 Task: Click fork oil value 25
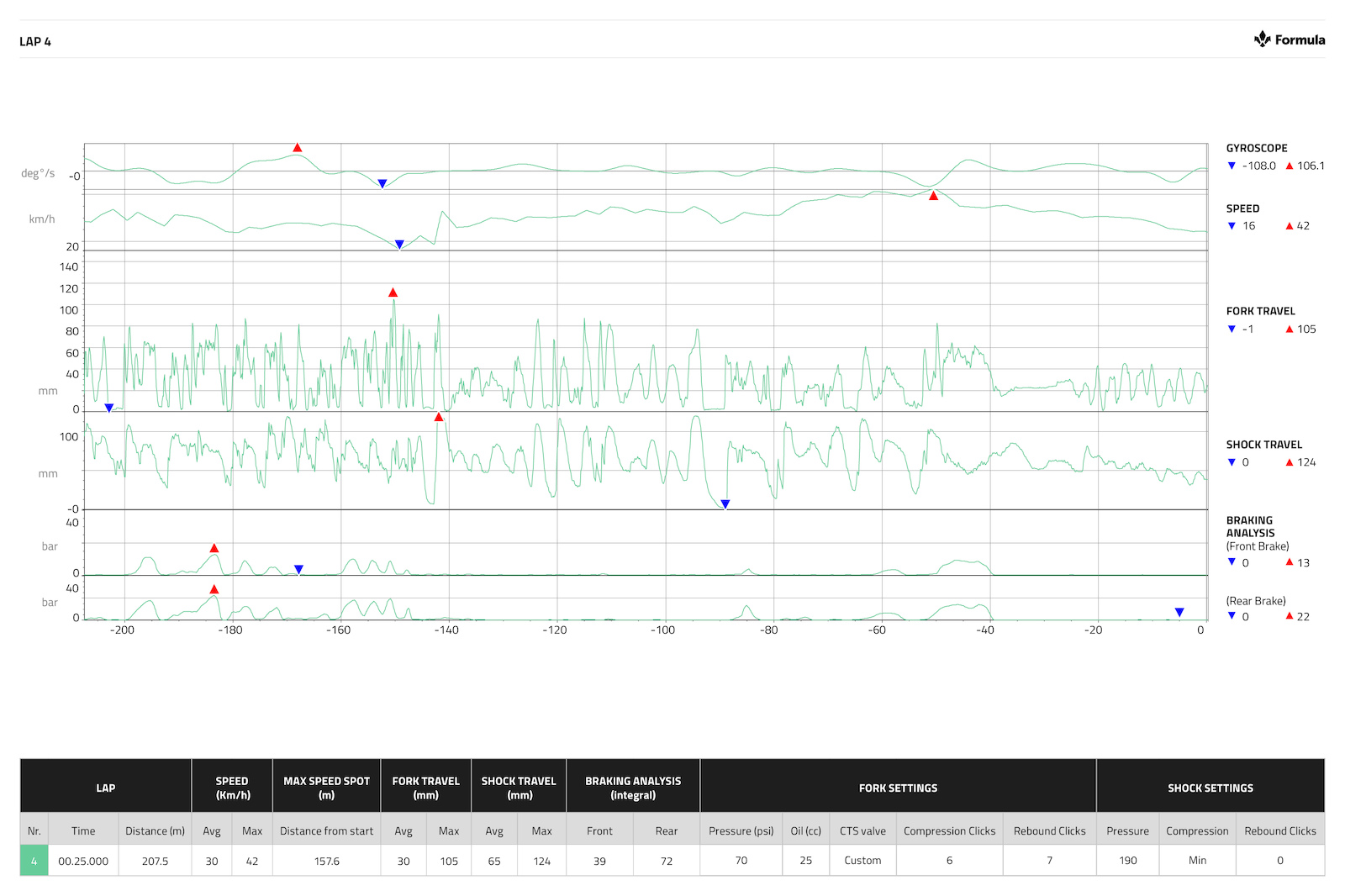[x=805, y=861]
